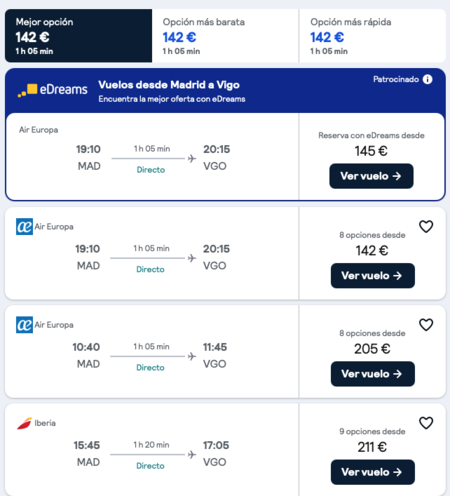This screenshot has height=496, width=450.
Task: Click the plane icon on the 10:40 flight route
Action: 192,356
